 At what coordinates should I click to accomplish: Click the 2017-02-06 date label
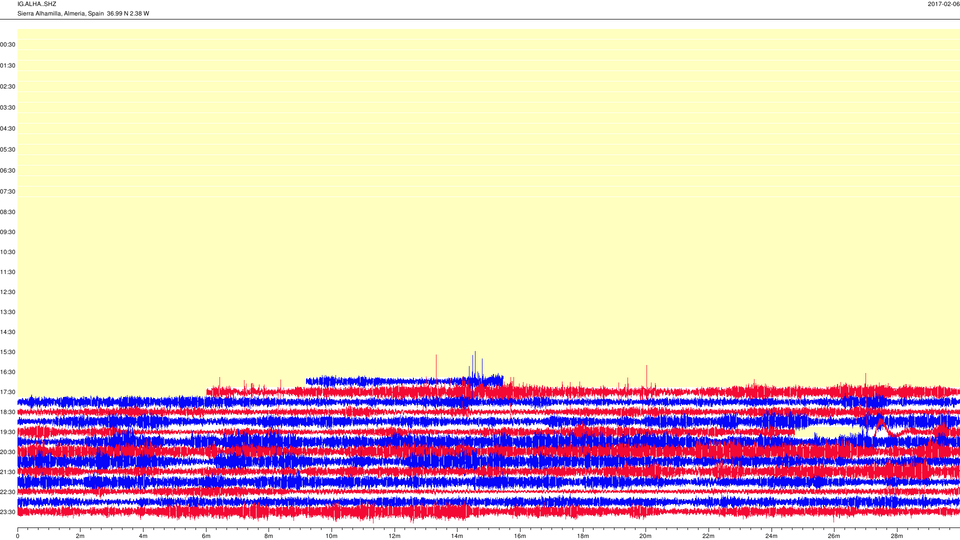coord(943,4)
